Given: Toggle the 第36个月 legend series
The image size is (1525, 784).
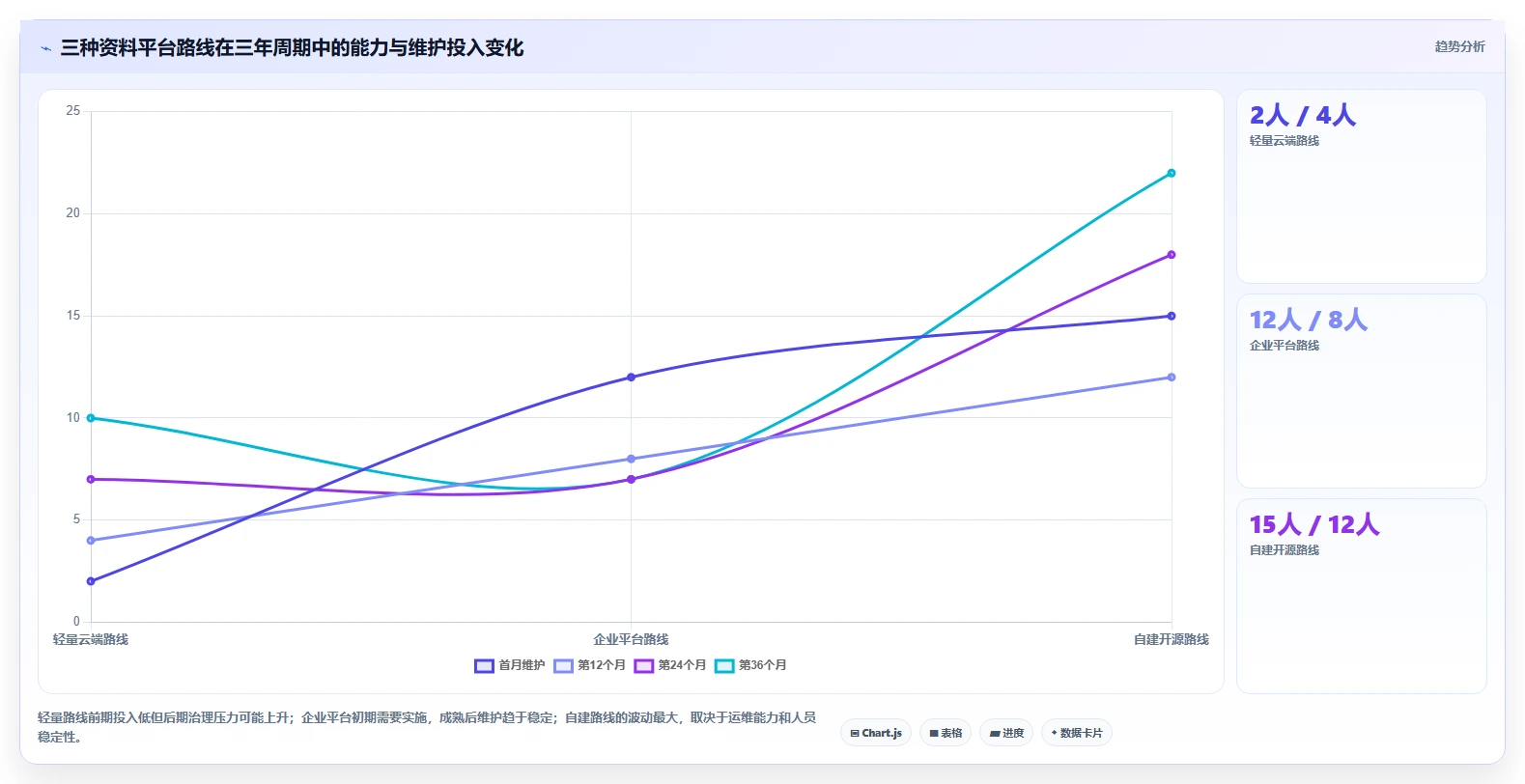Looking at the screenshot, I should (x=751, y=665).
